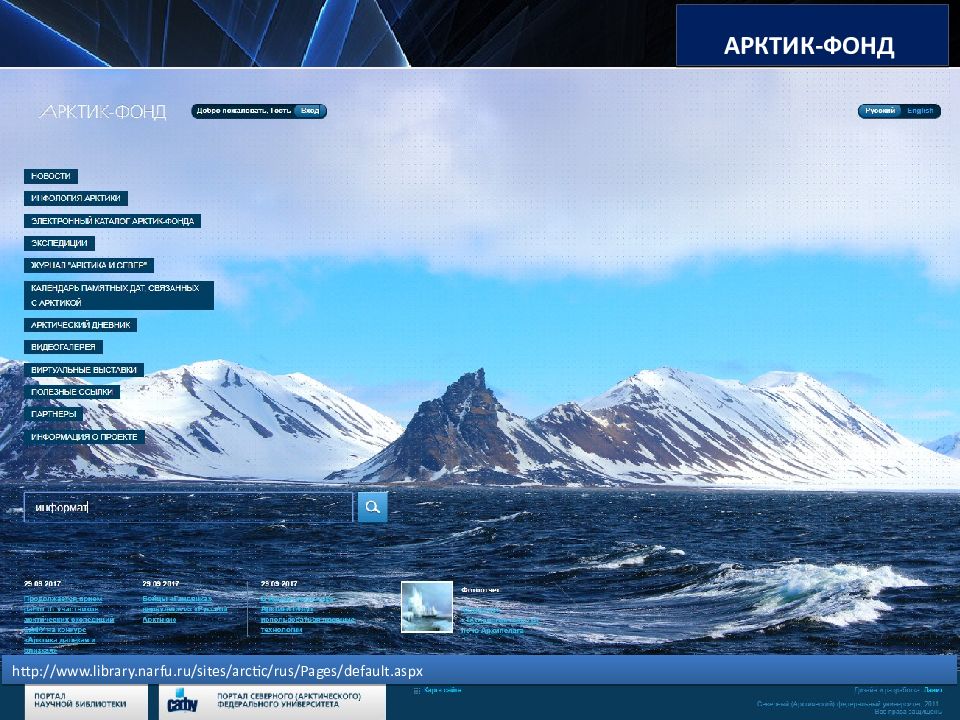Open Видеогалерея section
This screenshot has height=720, width=960.
point(63,347)
